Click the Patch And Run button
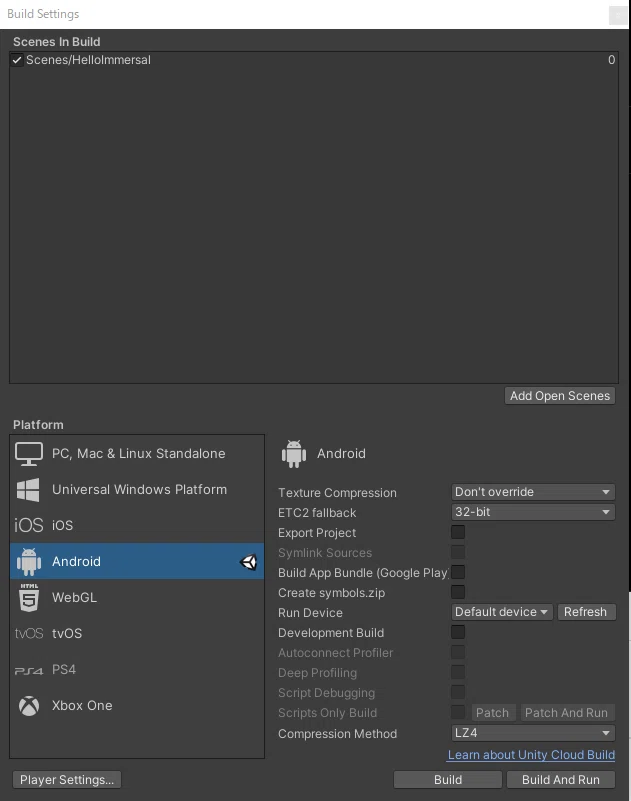The width and height of the screenshot is (631, 801). 567,713
